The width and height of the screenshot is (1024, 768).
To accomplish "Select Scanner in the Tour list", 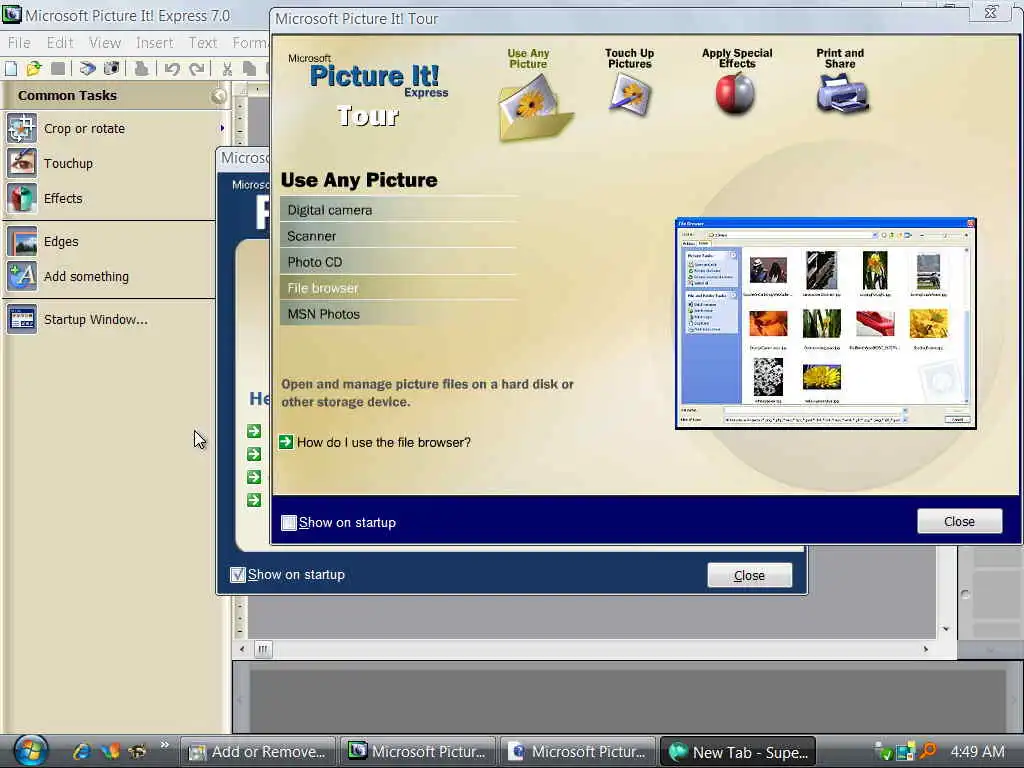I will tap(399, 236).
